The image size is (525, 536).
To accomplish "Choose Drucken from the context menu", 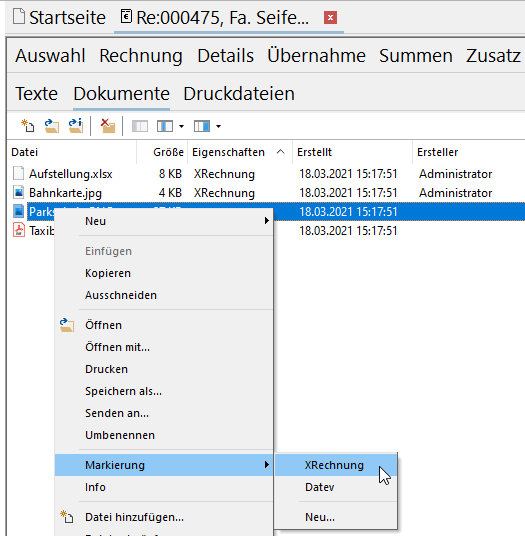I will pyautogui.click(x=164, y=369).
